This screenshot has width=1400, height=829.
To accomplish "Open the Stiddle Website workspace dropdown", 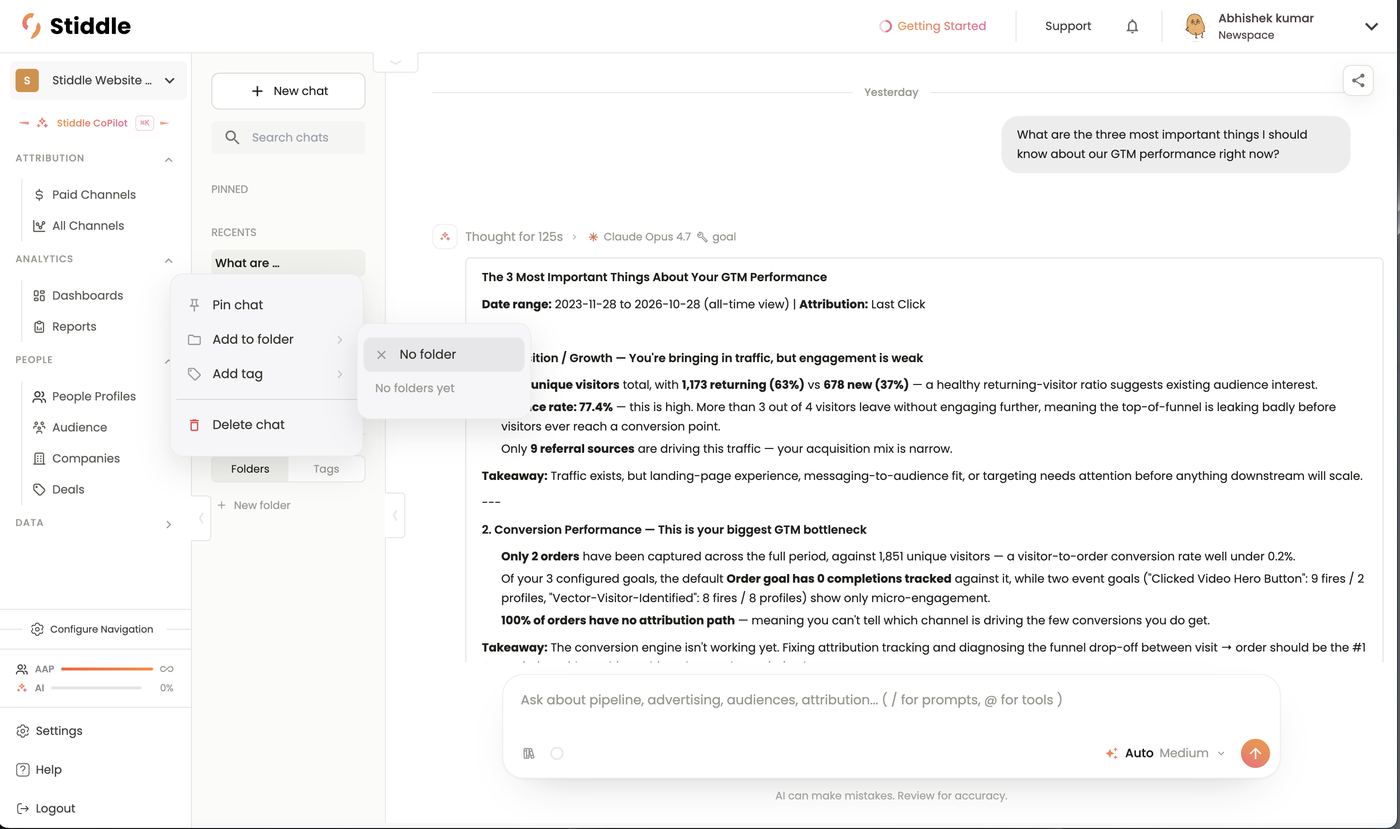I will point(98,81).
